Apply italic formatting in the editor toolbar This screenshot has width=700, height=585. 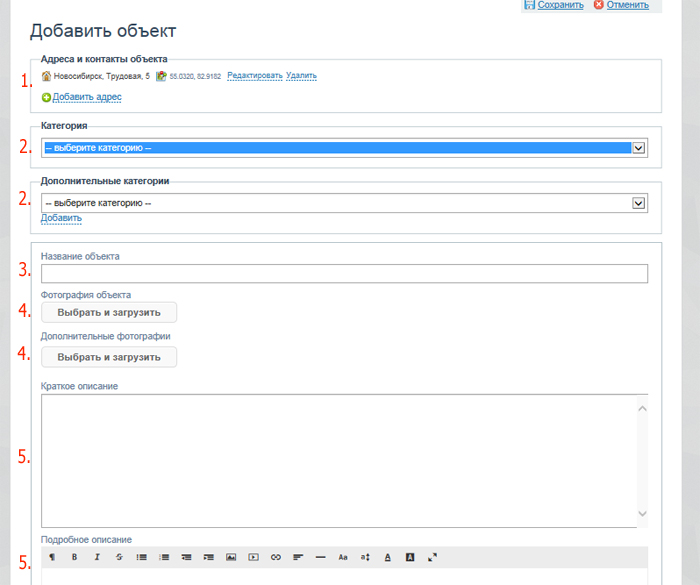97,557
